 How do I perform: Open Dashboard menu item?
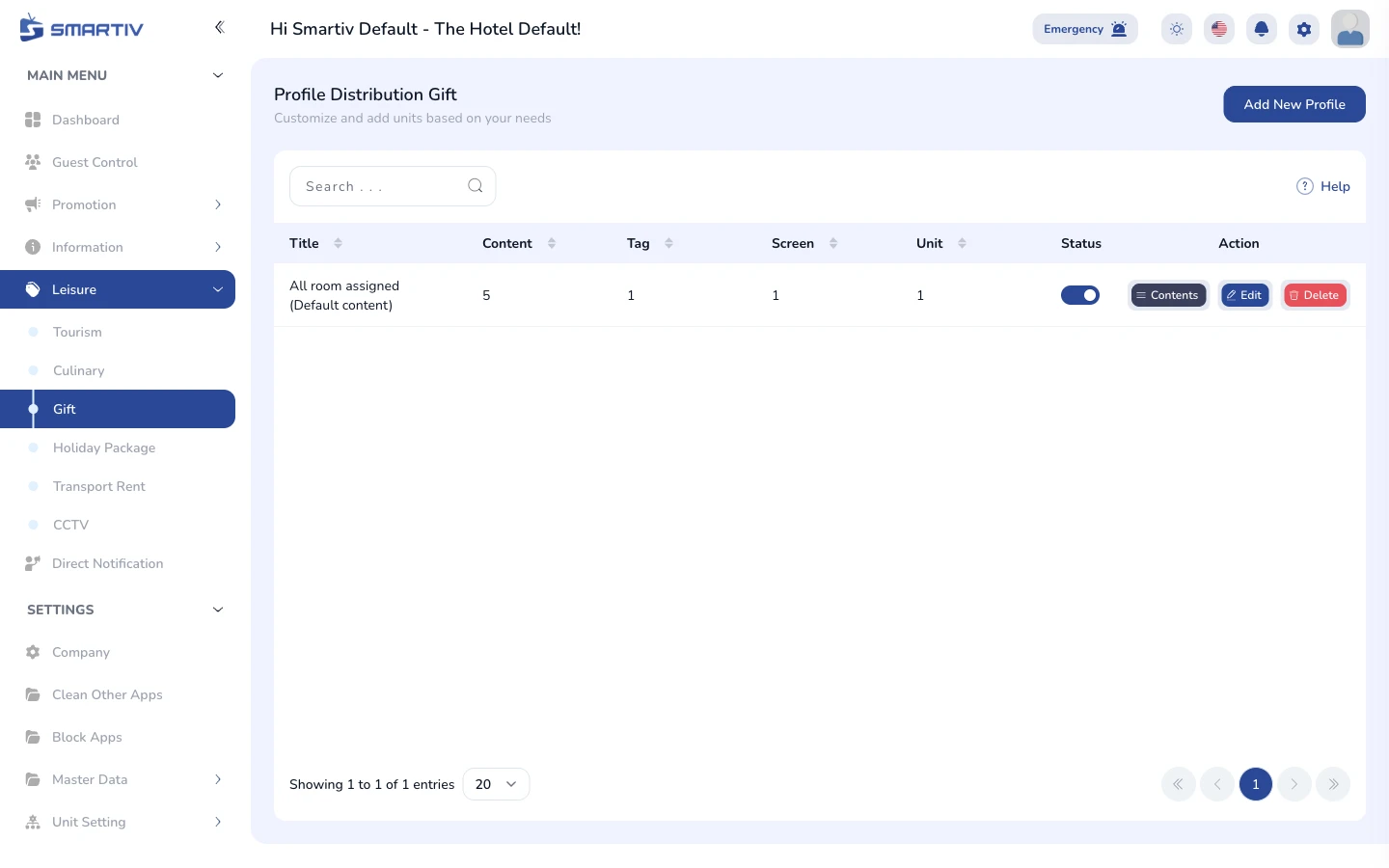click(x=118, y=120)
